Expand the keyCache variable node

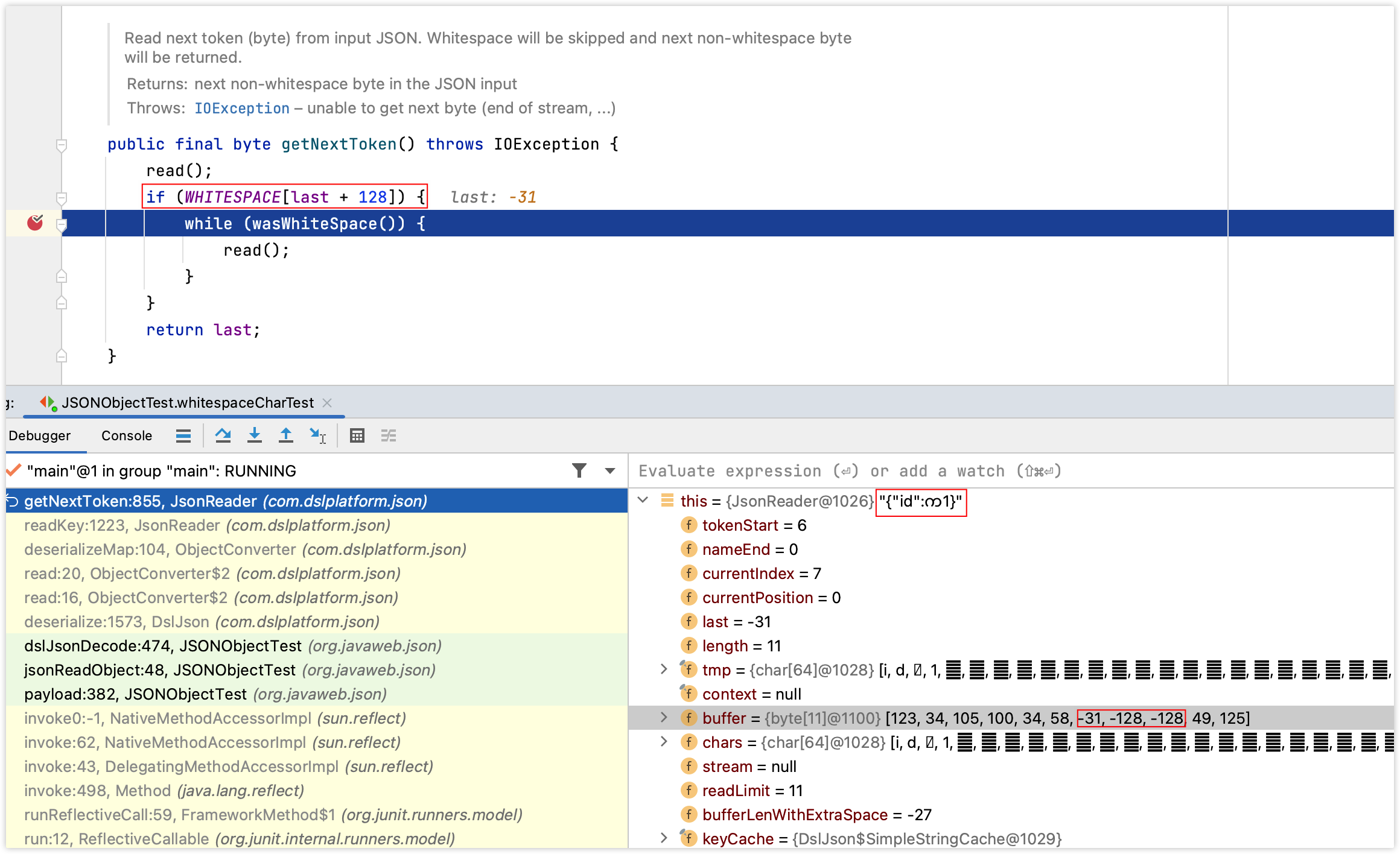click(x=664, y=838)
